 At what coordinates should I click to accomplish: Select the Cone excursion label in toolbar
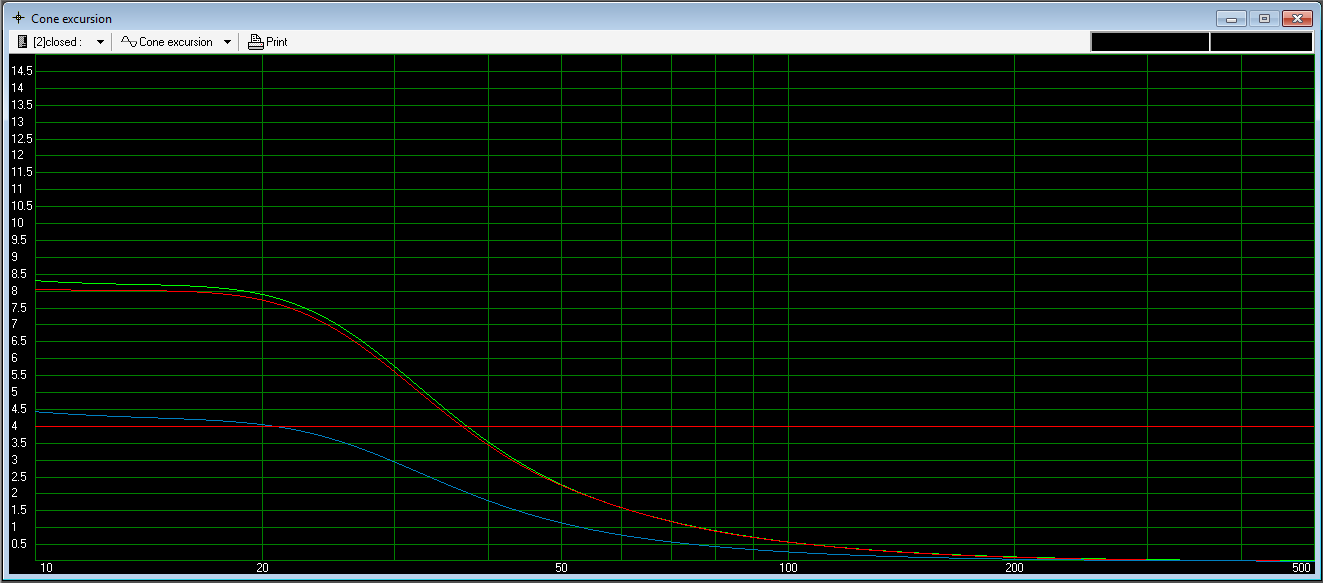coord(176,42)
